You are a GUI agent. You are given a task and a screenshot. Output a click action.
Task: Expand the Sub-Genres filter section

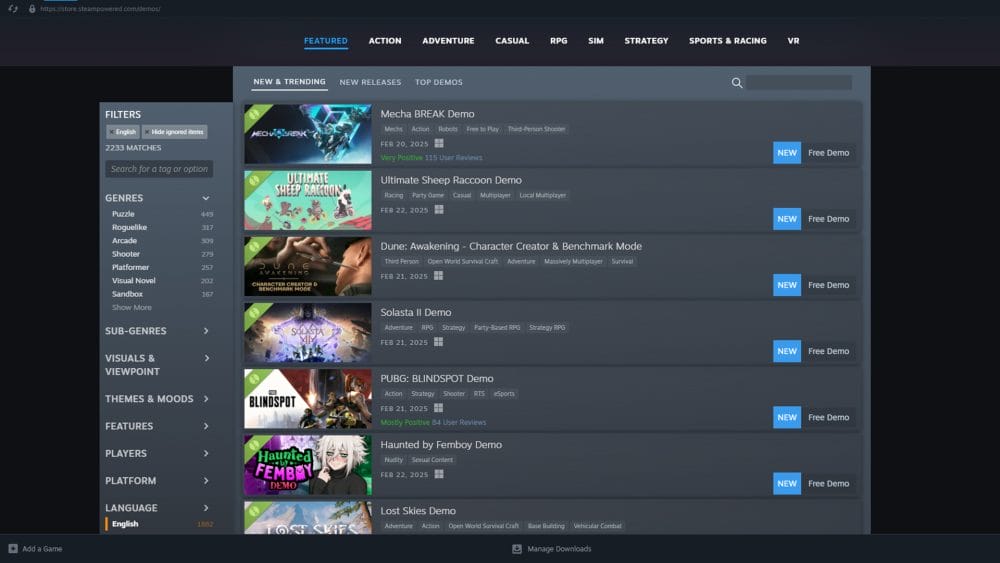click(x=206, y=331)
